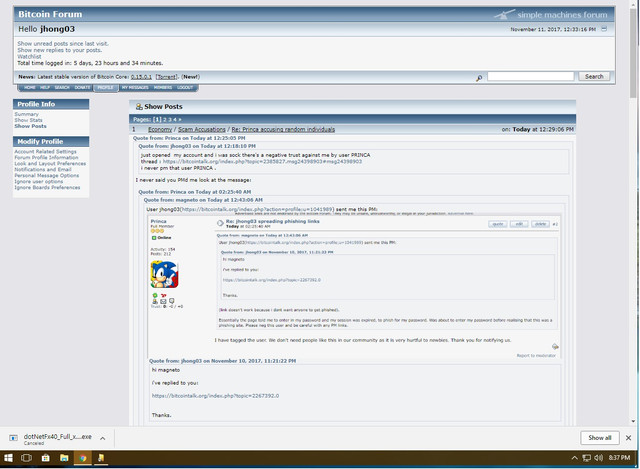Click the circular post icon beside quoted topic title
640x469 pixels.
coord(220,223)
